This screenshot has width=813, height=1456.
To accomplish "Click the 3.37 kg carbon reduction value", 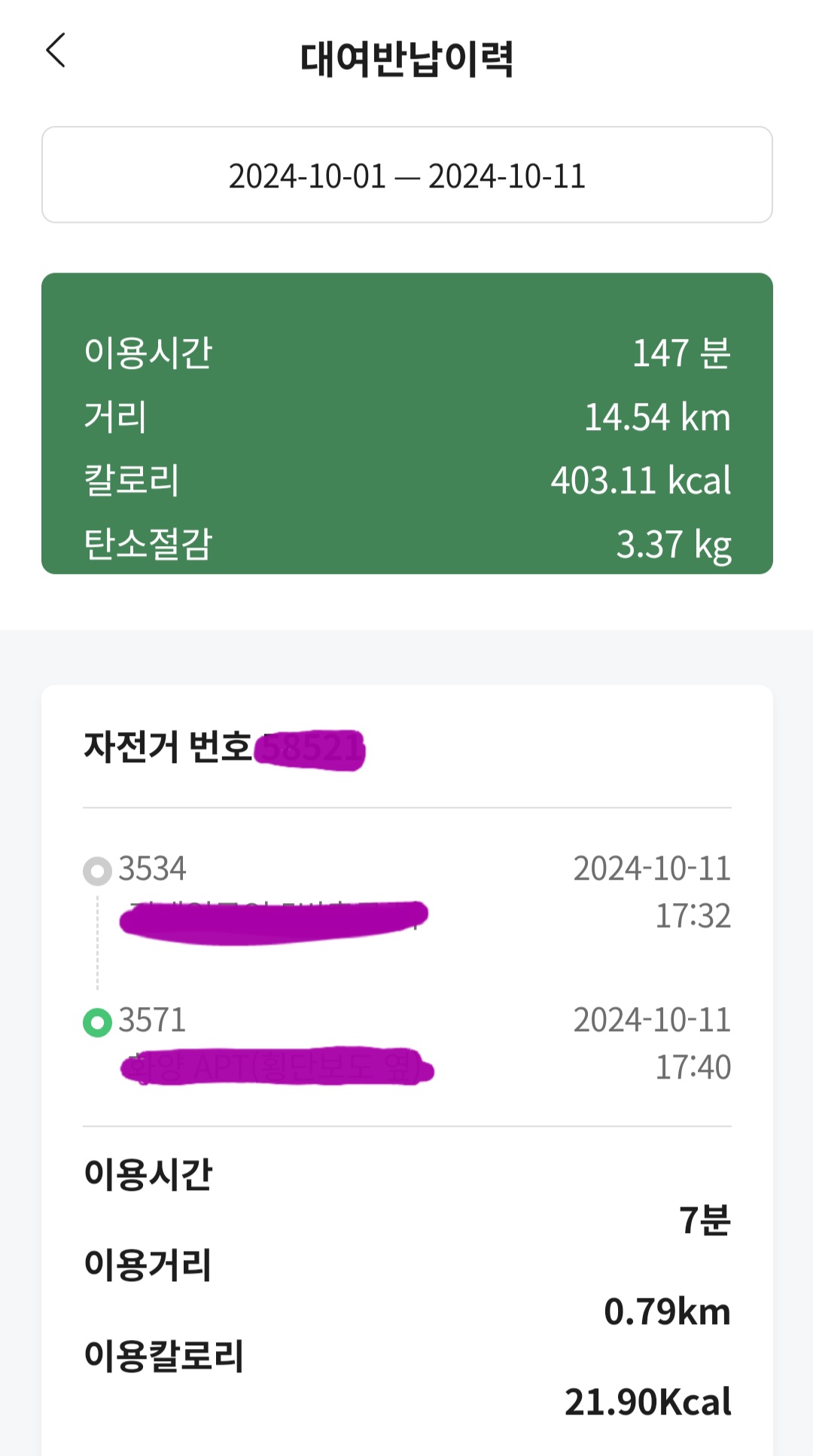I will (x=673, y=544).
